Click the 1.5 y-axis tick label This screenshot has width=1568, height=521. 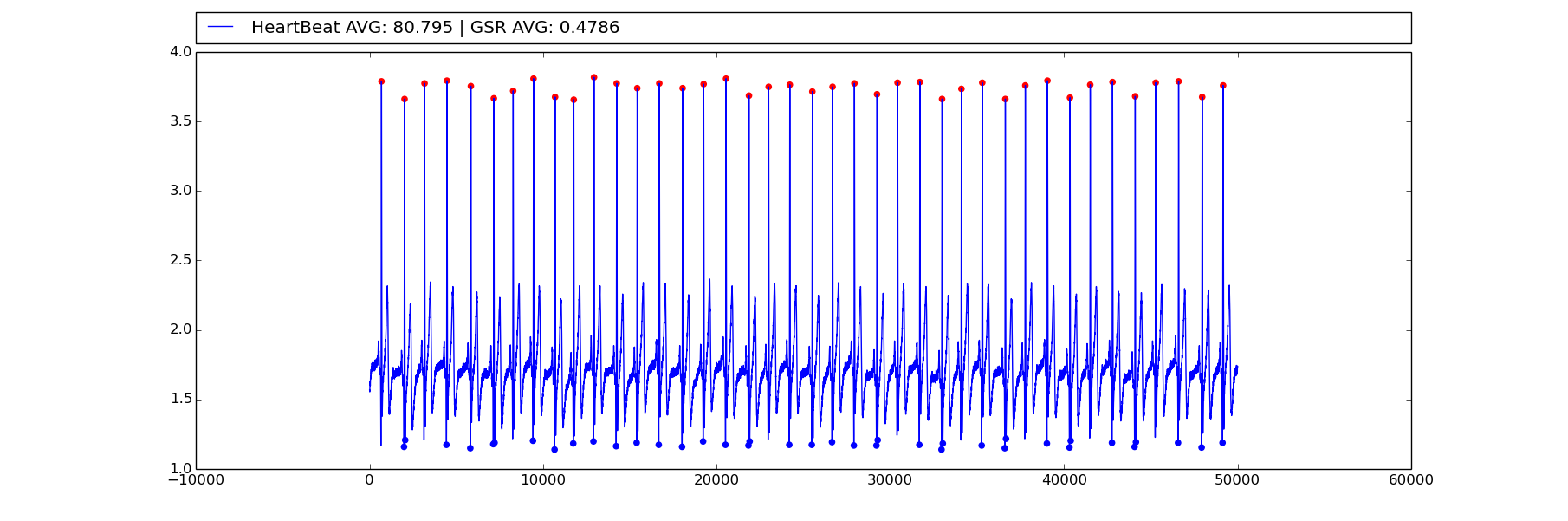[180, 400]
